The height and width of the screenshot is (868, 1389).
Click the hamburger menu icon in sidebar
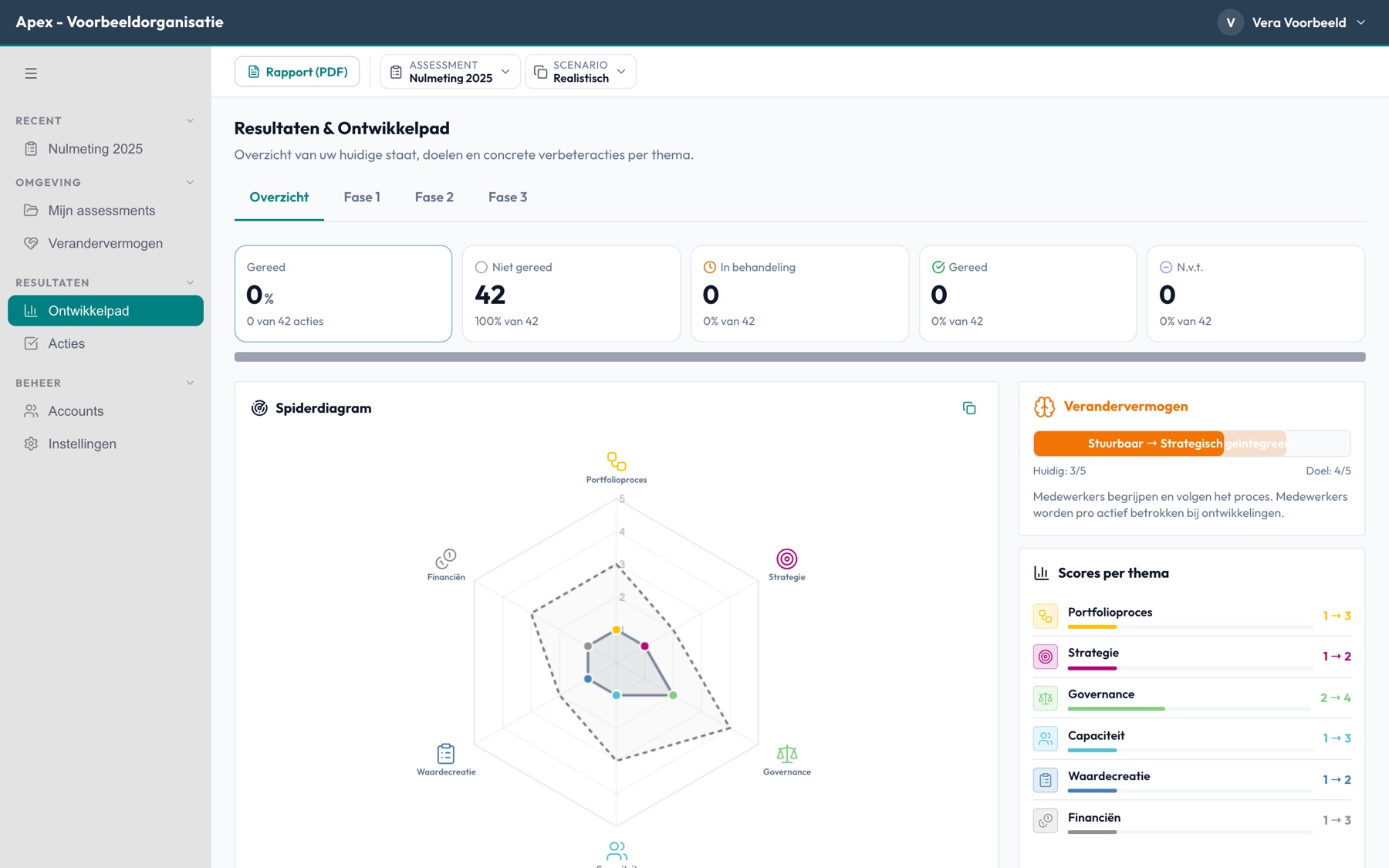31,73
